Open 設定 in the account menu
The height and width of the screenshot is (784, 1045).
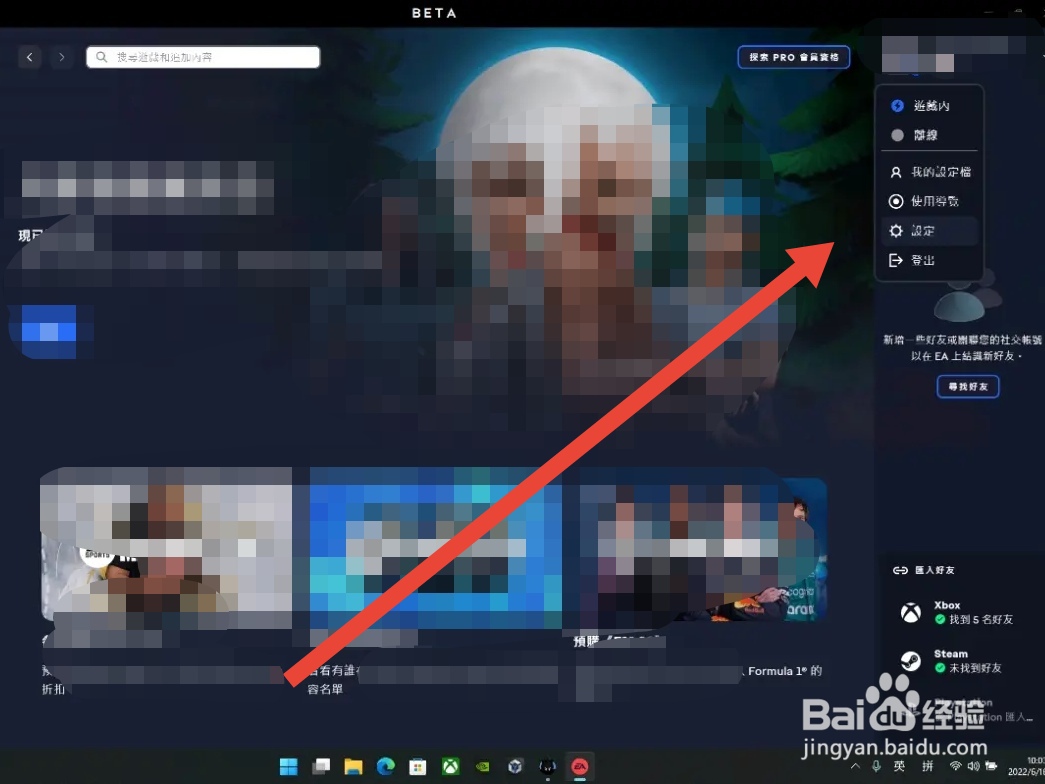pyautogui.click(x=930, y=231)
